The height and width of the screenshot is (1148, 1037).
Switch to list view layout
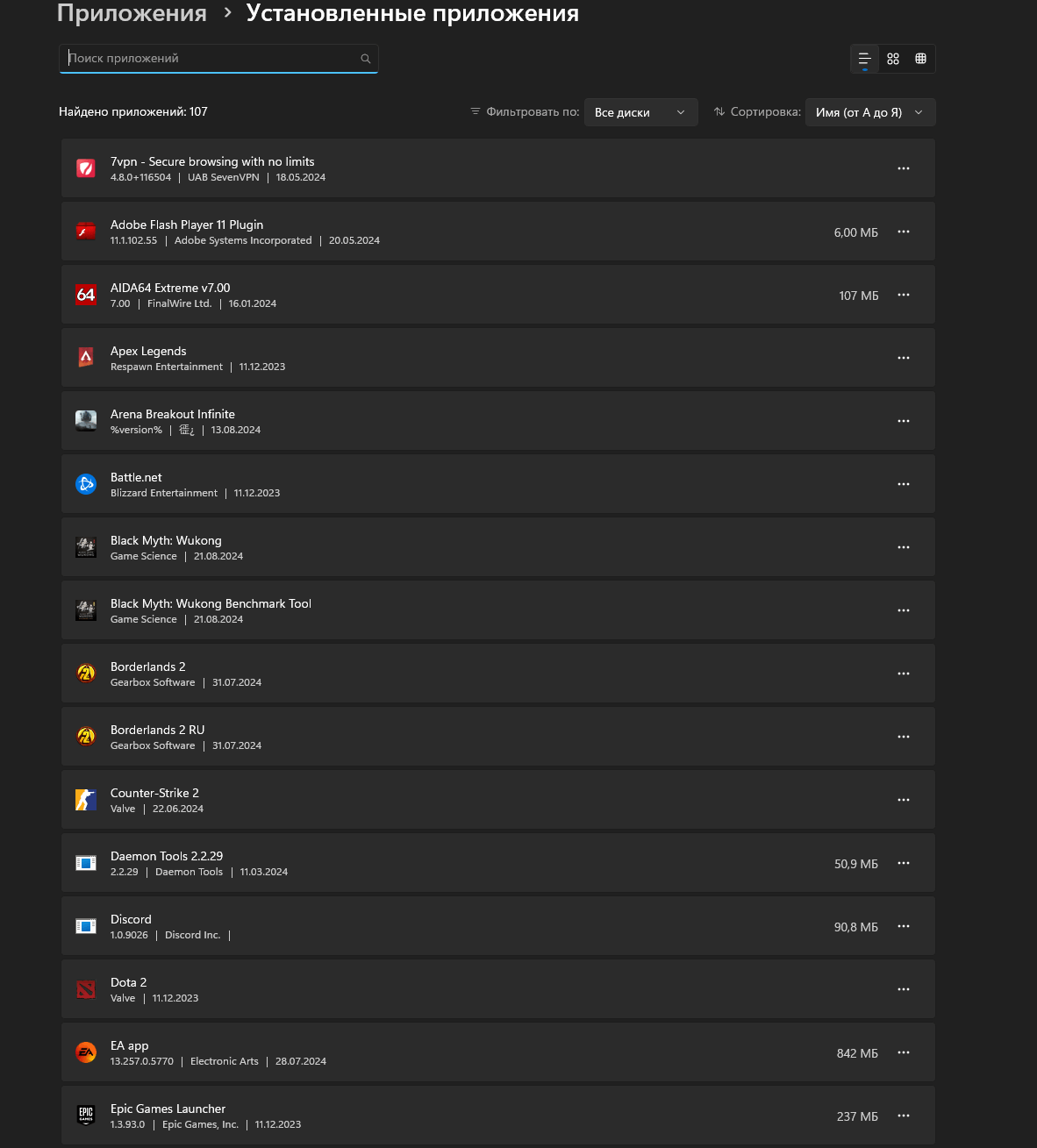click(x=864, y=59)
